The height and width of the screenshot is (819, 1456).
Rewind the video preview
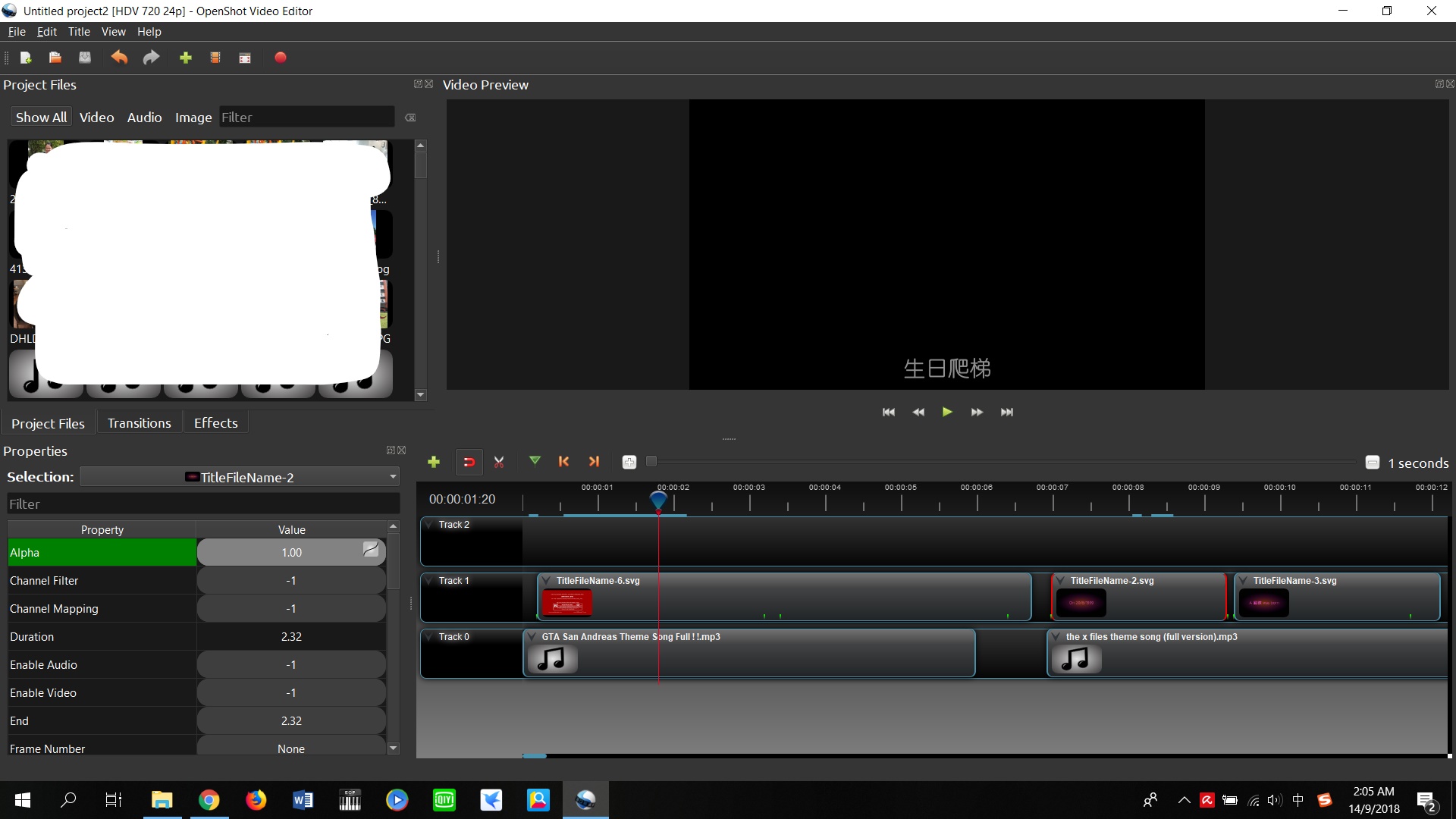click(918, 413)
